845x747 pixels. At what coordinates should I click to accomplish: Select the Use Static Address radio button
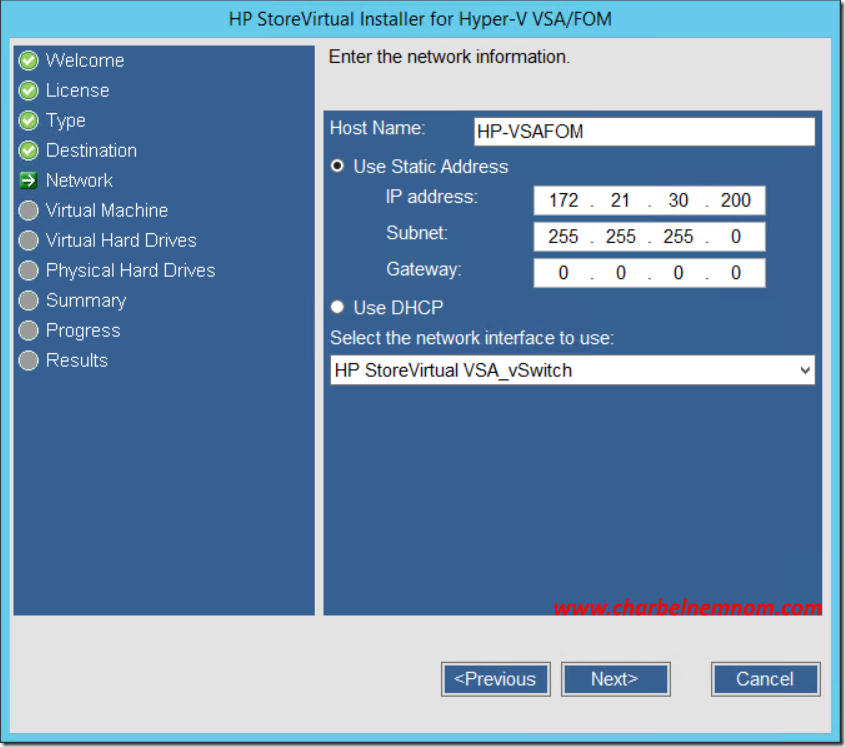(x=337, y=165)
